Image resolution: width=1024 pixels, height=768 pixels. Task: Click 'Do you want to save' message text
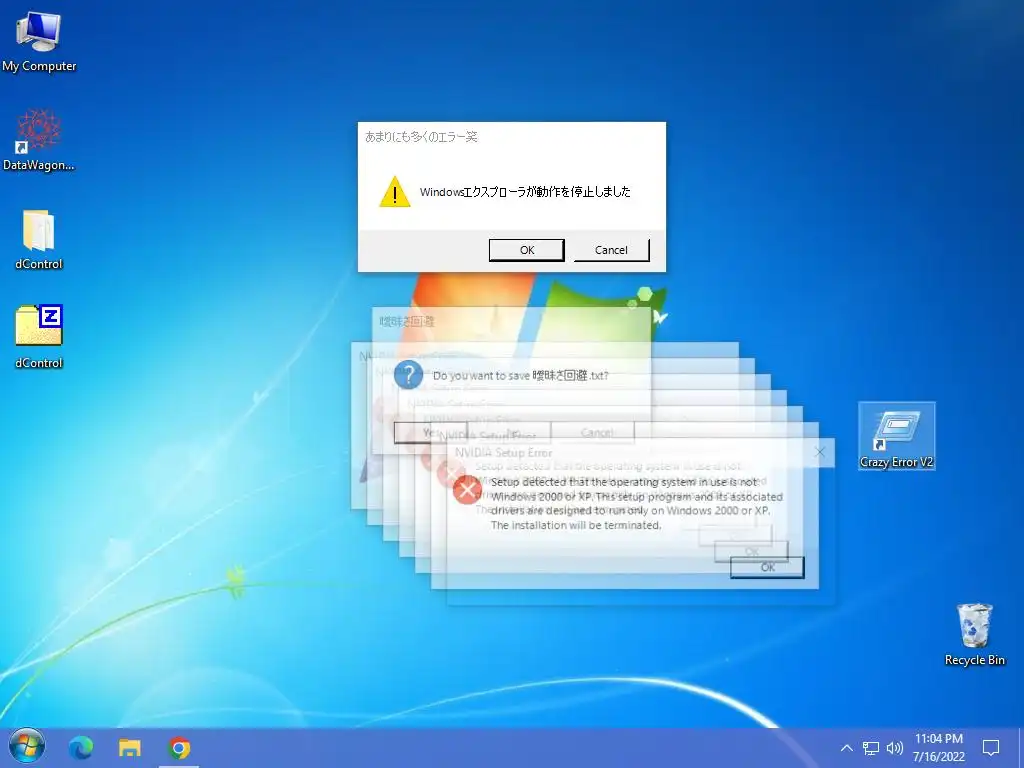520,376
